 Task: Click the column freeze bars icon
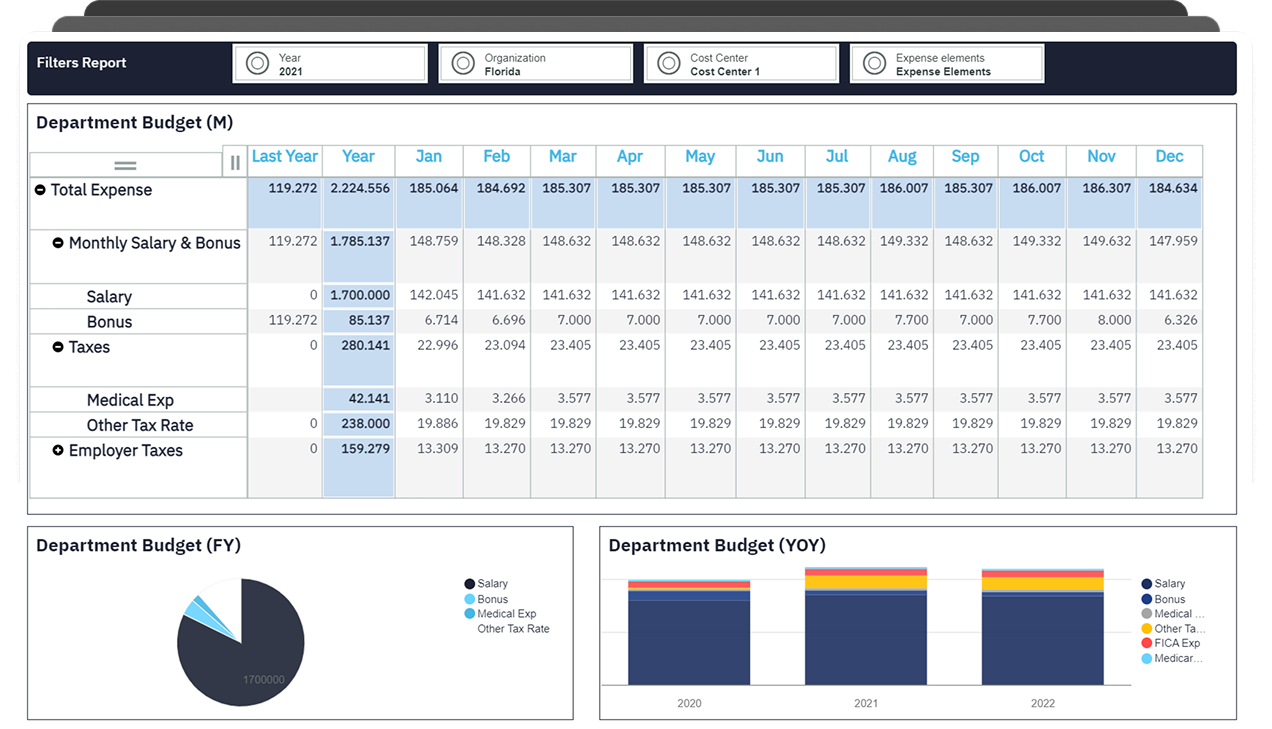tap(235, 163)
